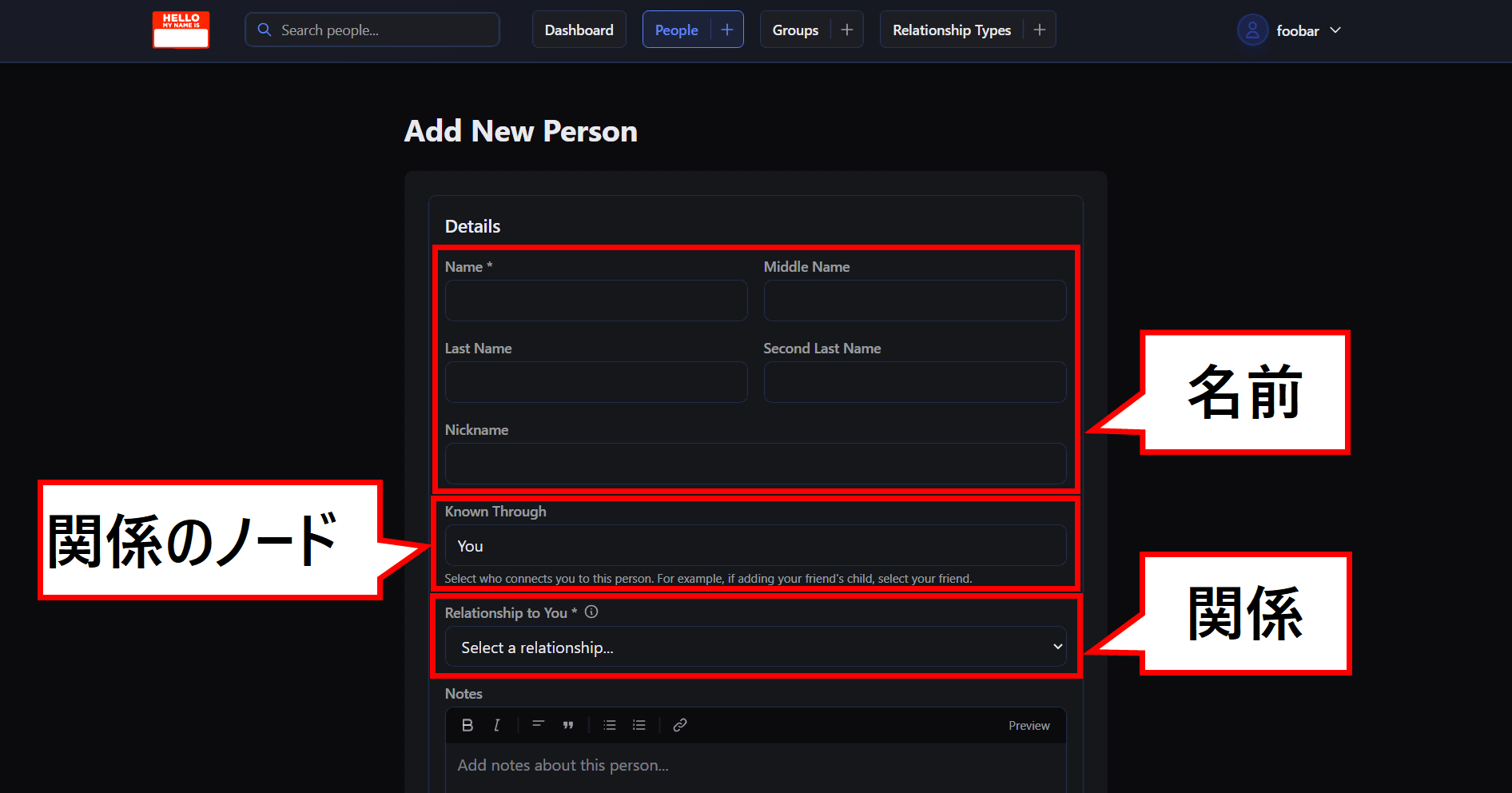Add a new person via People plus icon
This screenshot has height=793, width=1512.
pos(727,30)
